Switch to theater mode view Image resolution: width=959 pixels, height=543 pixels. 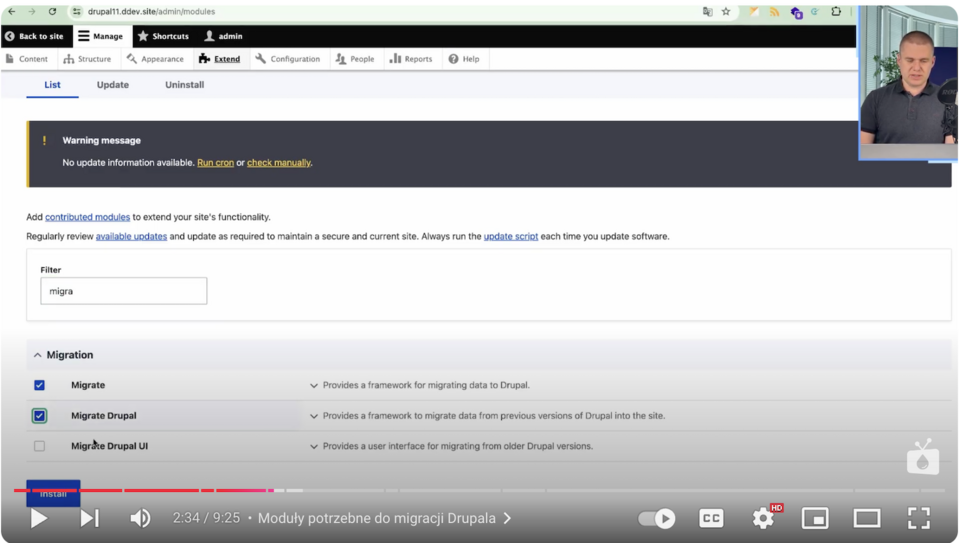(866, 518)
